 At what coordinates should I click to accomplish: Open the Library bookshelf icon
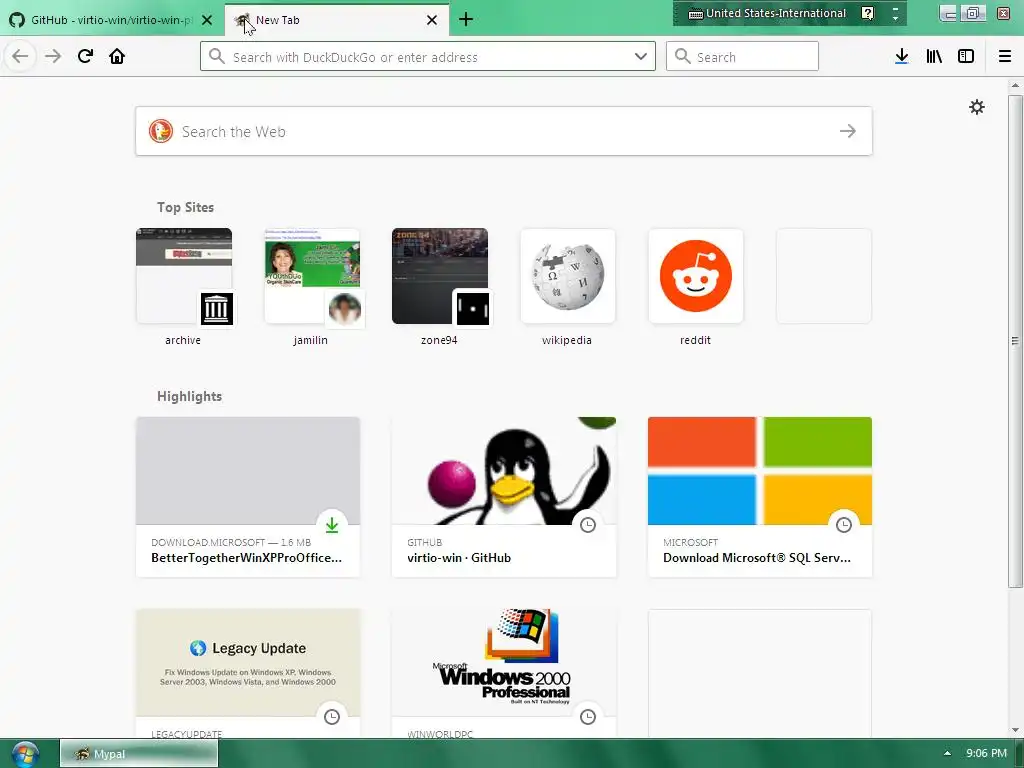click(x=934, y=56)
